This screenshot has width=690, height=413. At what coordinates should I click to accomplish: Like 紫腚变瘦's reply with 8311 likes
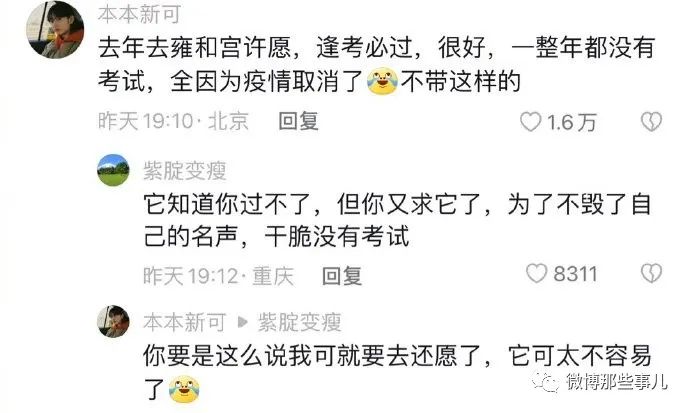tap(536, 274)
